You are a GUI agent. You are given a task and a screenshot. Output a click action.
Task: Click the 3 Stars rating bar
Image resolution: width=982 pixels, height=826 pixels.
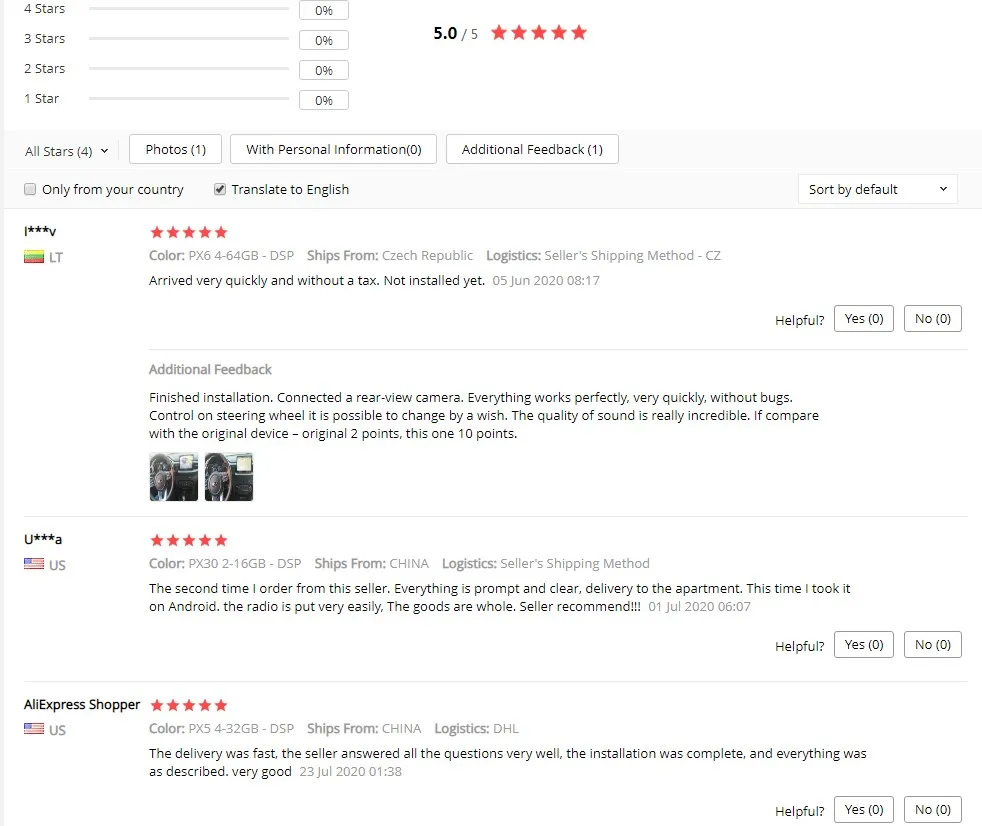point(189,39)
